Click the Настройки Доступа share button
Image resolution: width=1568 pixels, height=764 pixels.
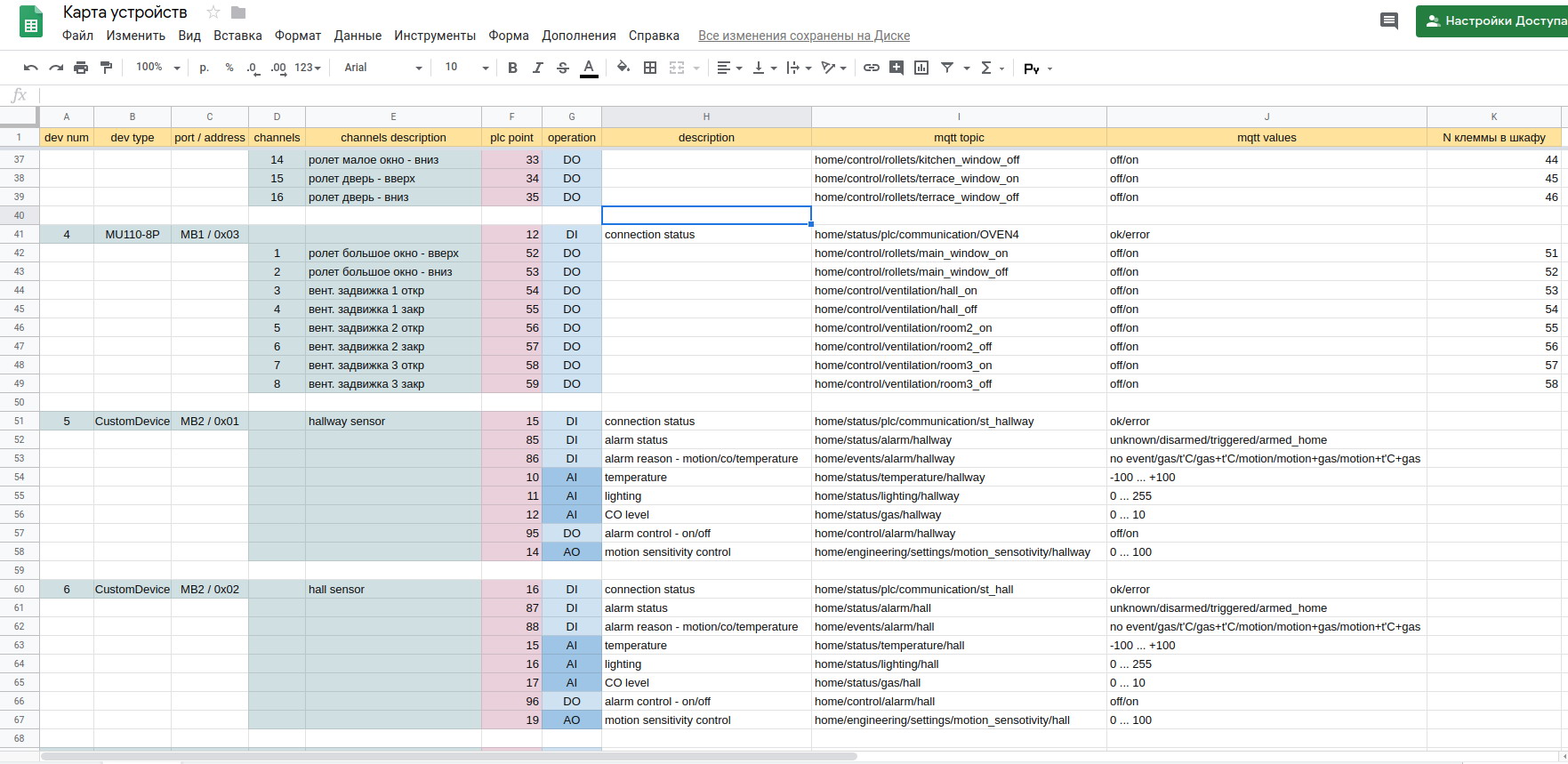click(1492, 20)
